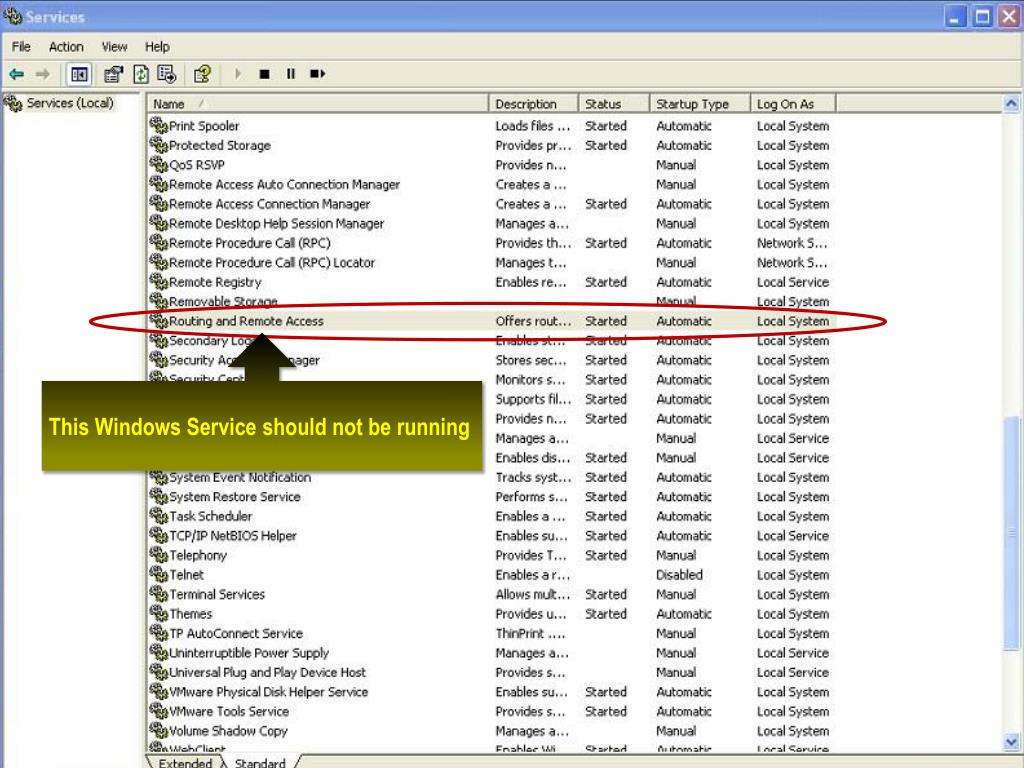Sort by the Log On As column header
The height and width of the screenshot is (768, 1024).
793,104
